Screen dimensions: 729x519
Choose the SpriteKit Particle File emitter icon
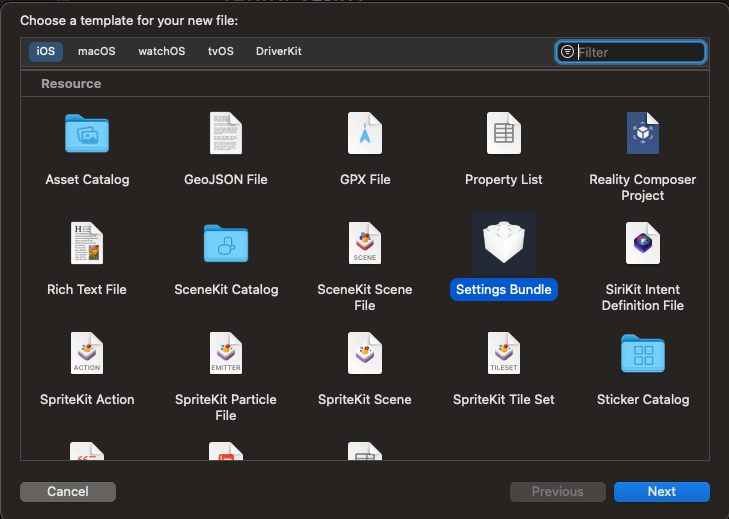[225, 353]
